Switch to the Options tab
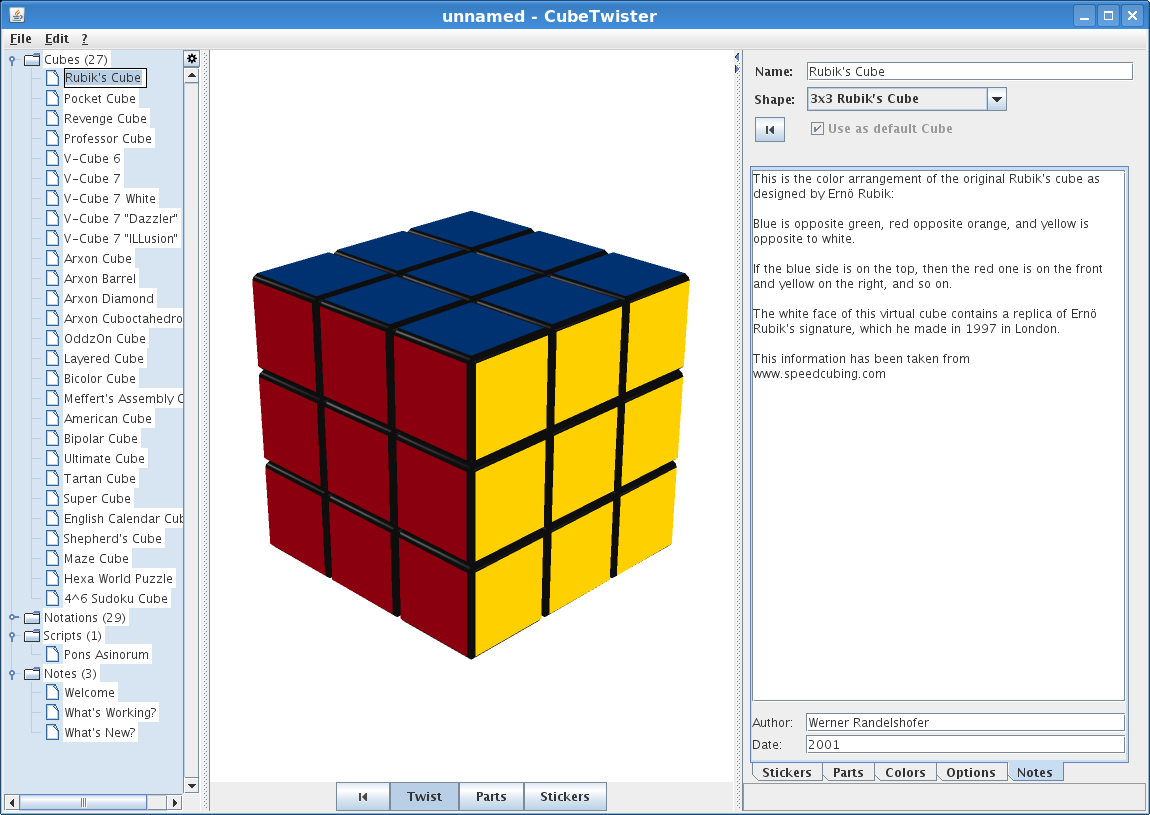This screenshot has height=815, width=1150. [x=970, y=772]
